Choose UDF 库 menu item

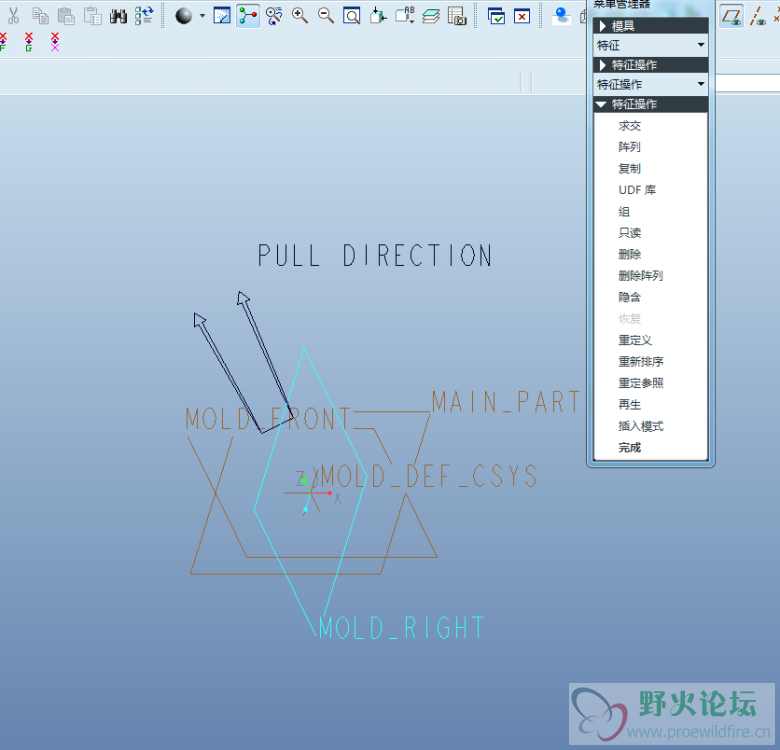pos(637,190)
